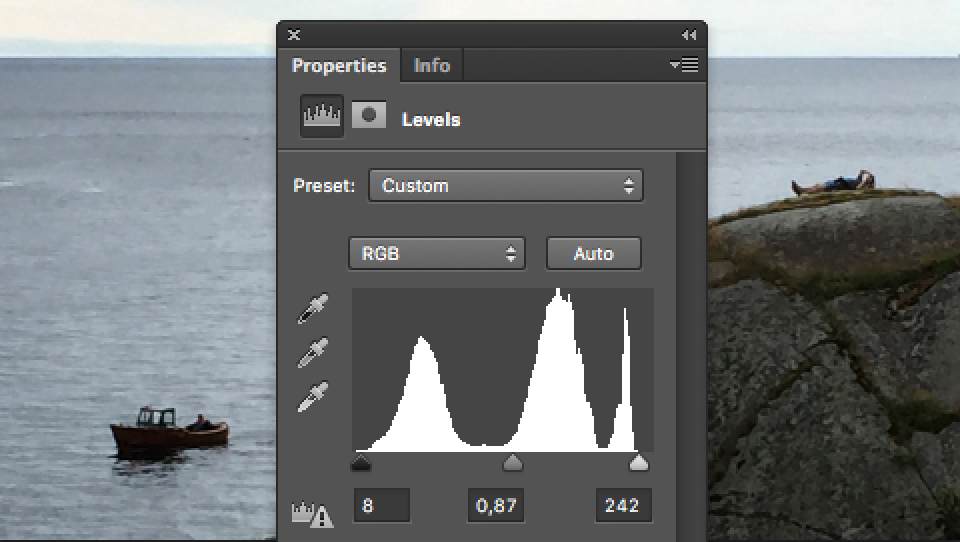This screenshot has height=542, width=960.
Task: Switch to the Info tab
Action: [x=432, y=66]
